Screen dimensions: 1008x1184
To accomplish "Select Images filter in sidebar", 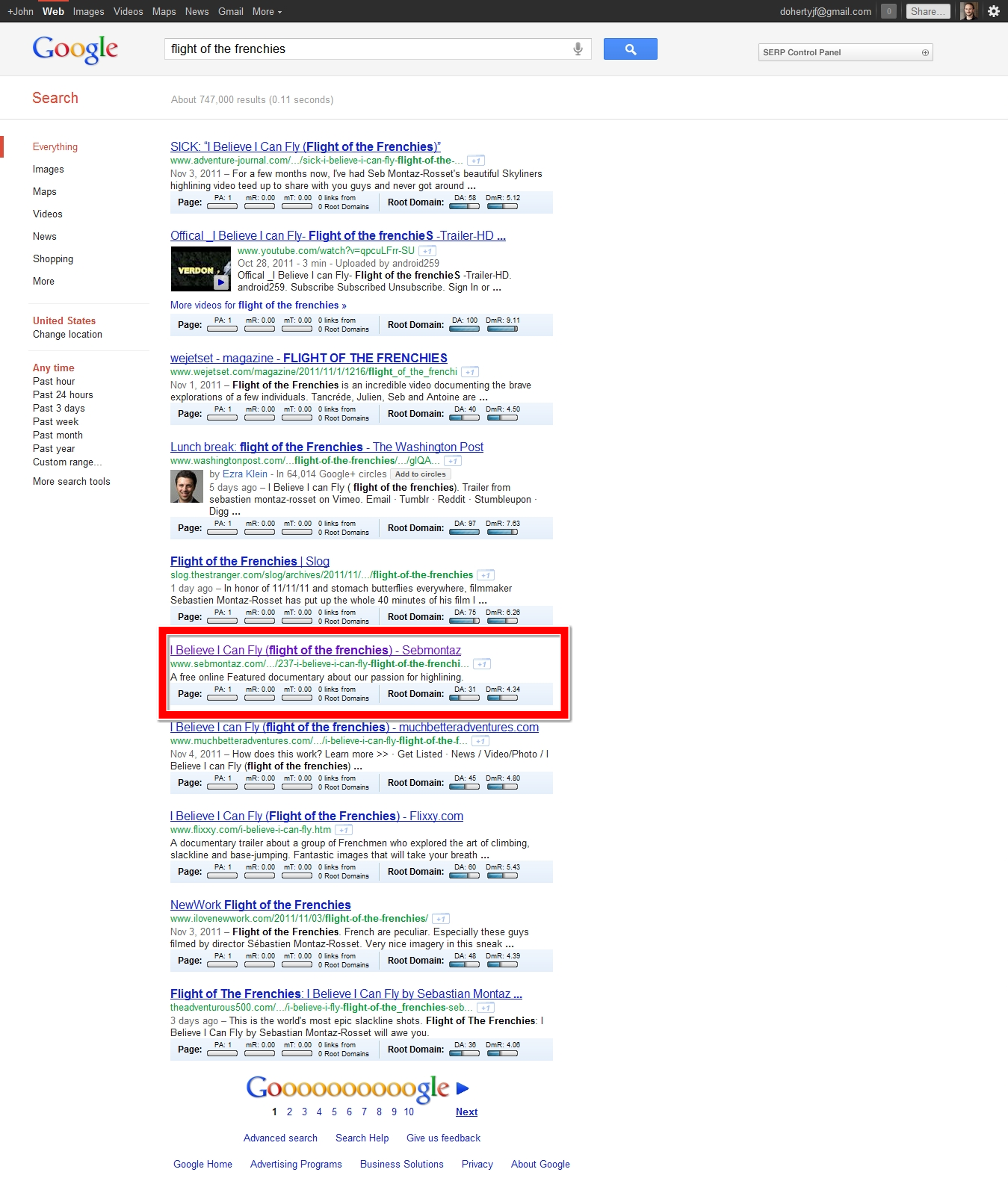I will click(49, 170).
